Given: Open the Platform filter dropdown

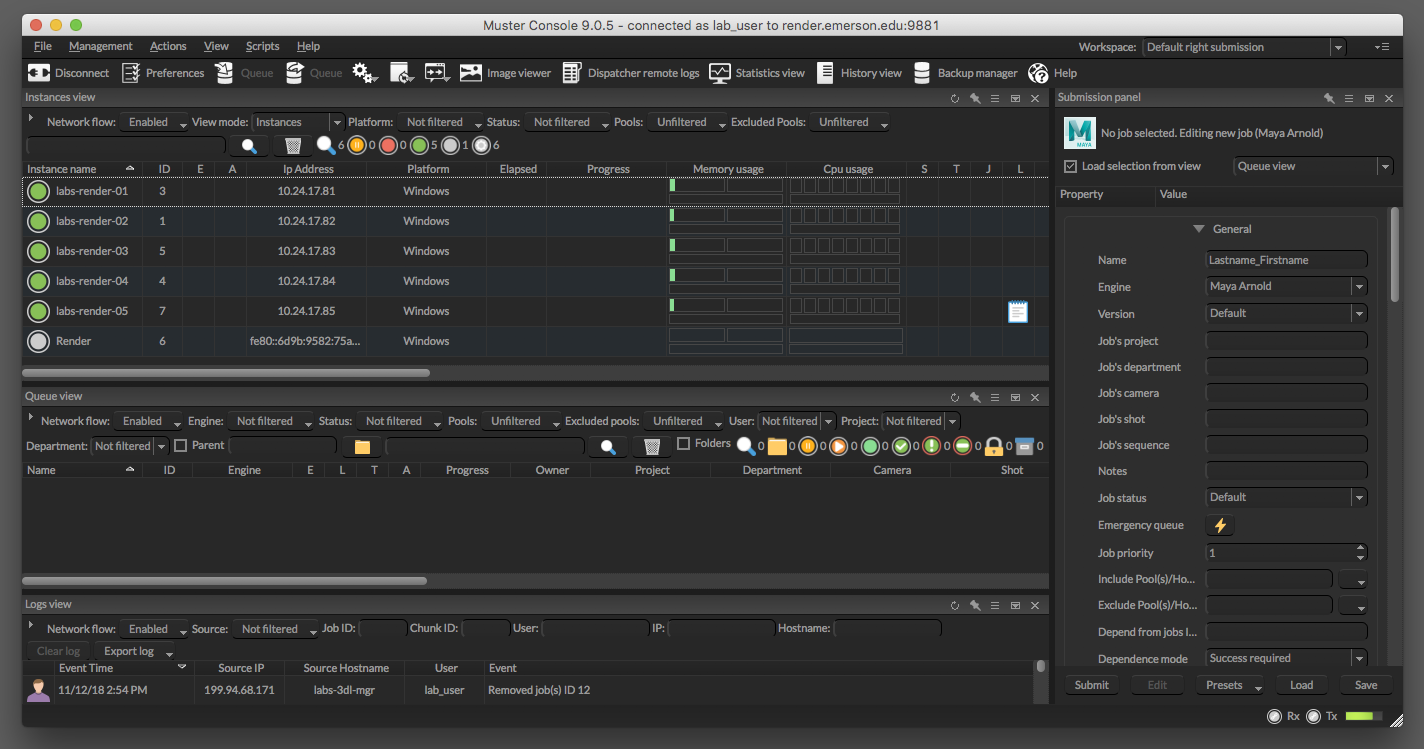Looking at the screenshot, I should coord(440,122).
